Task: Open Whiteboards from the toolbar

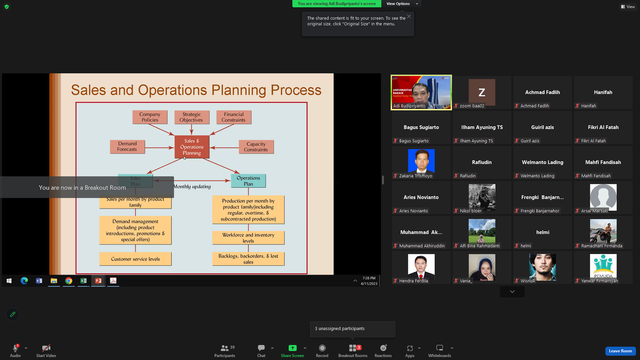Action: pyautogui.click(x=440, y=350)
